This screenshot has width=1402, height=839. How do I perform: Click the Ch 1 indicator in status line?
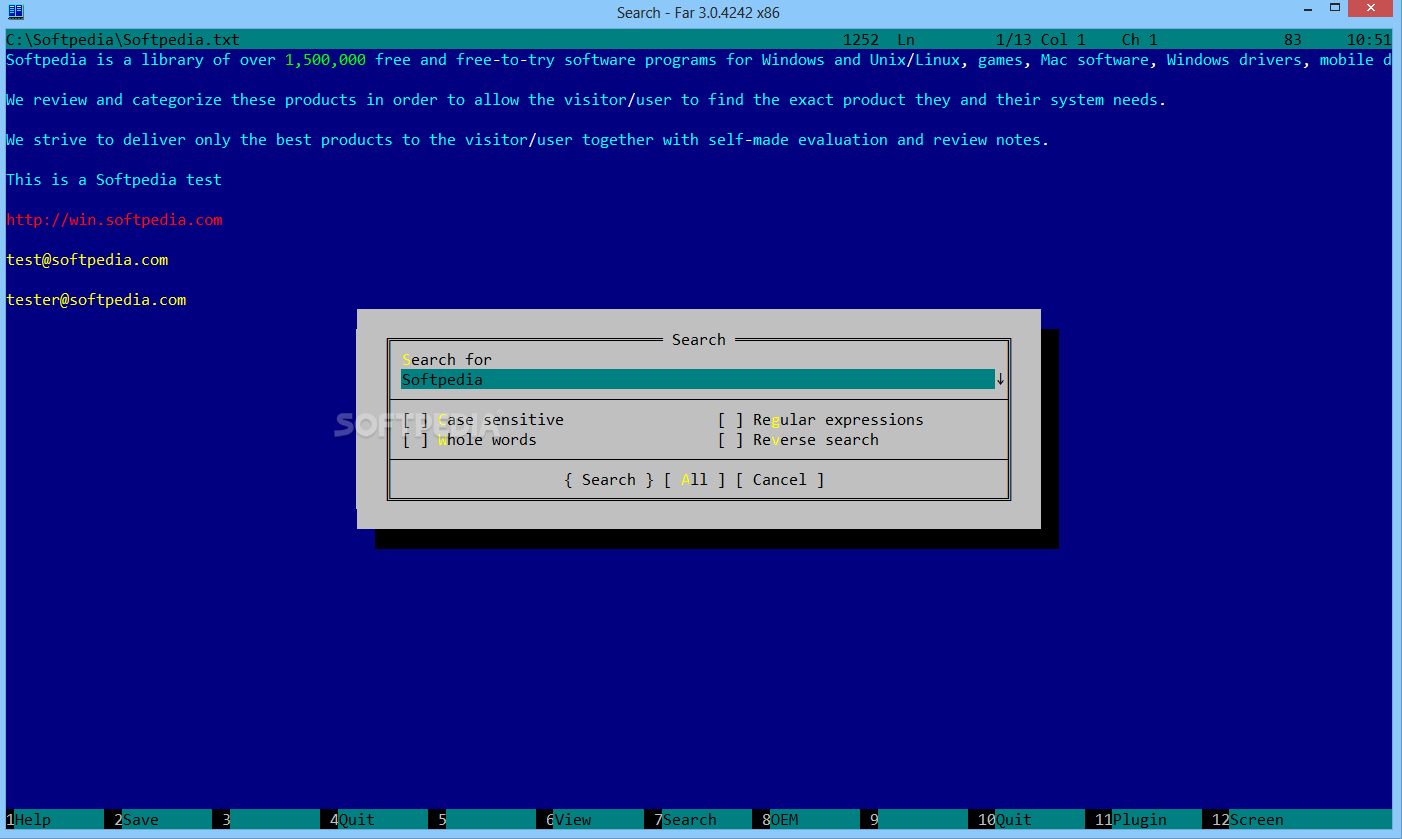[1140, 40]
